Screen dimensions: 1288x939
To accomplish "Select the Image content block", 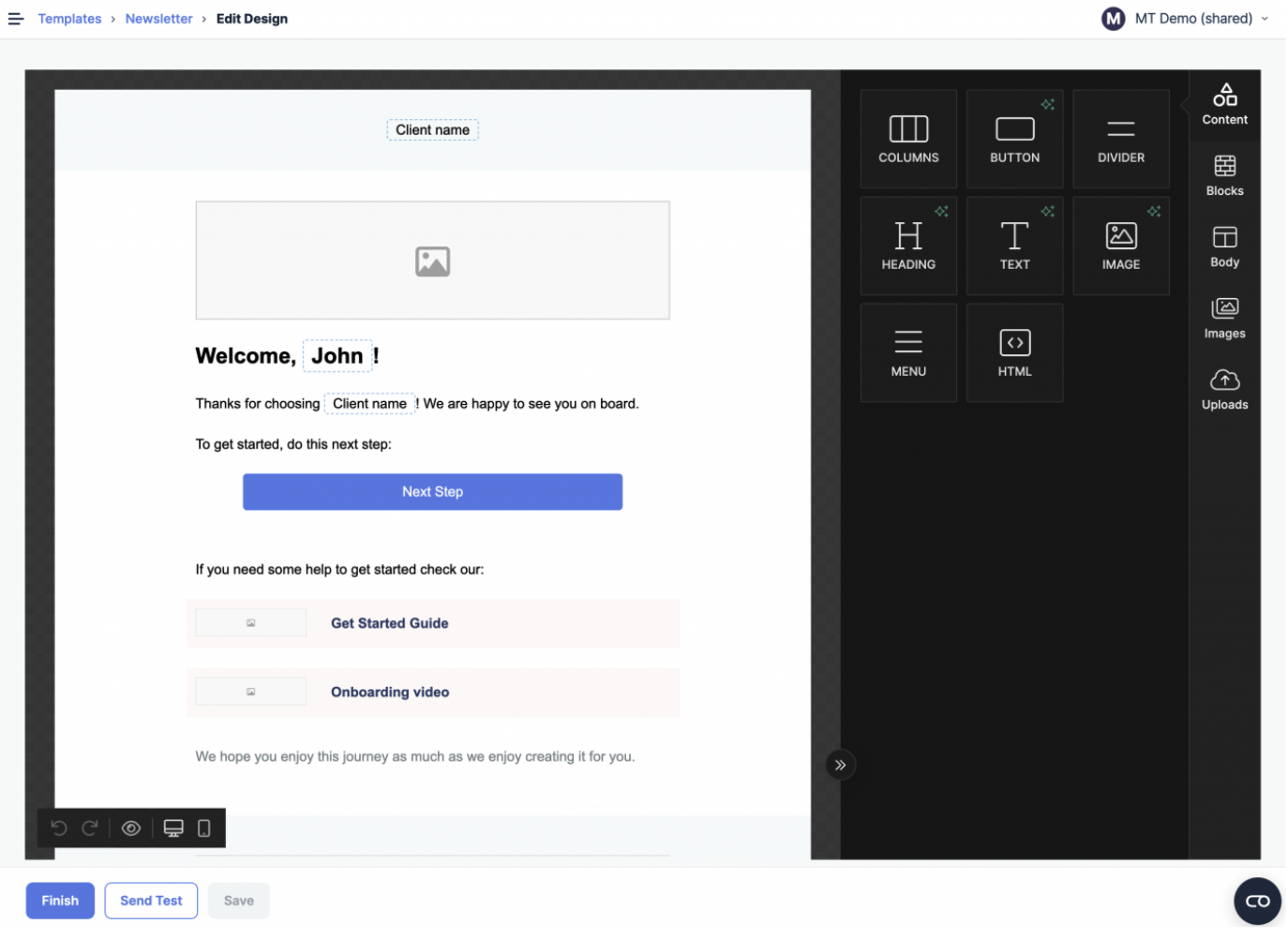I will (x=1120, y=246).
